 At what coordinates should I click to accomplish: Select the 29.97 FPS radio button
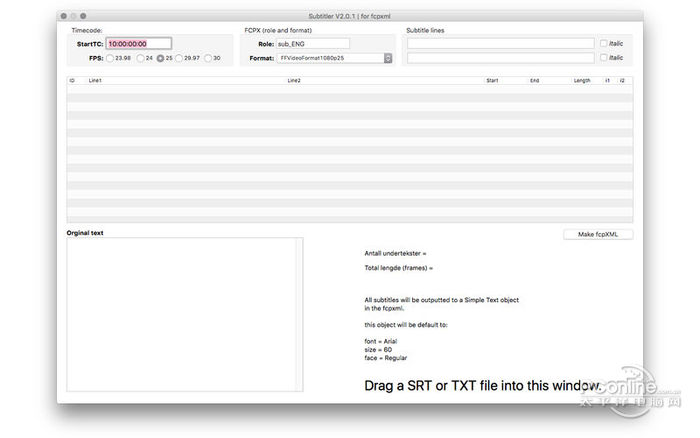click(x=179, y=58)
